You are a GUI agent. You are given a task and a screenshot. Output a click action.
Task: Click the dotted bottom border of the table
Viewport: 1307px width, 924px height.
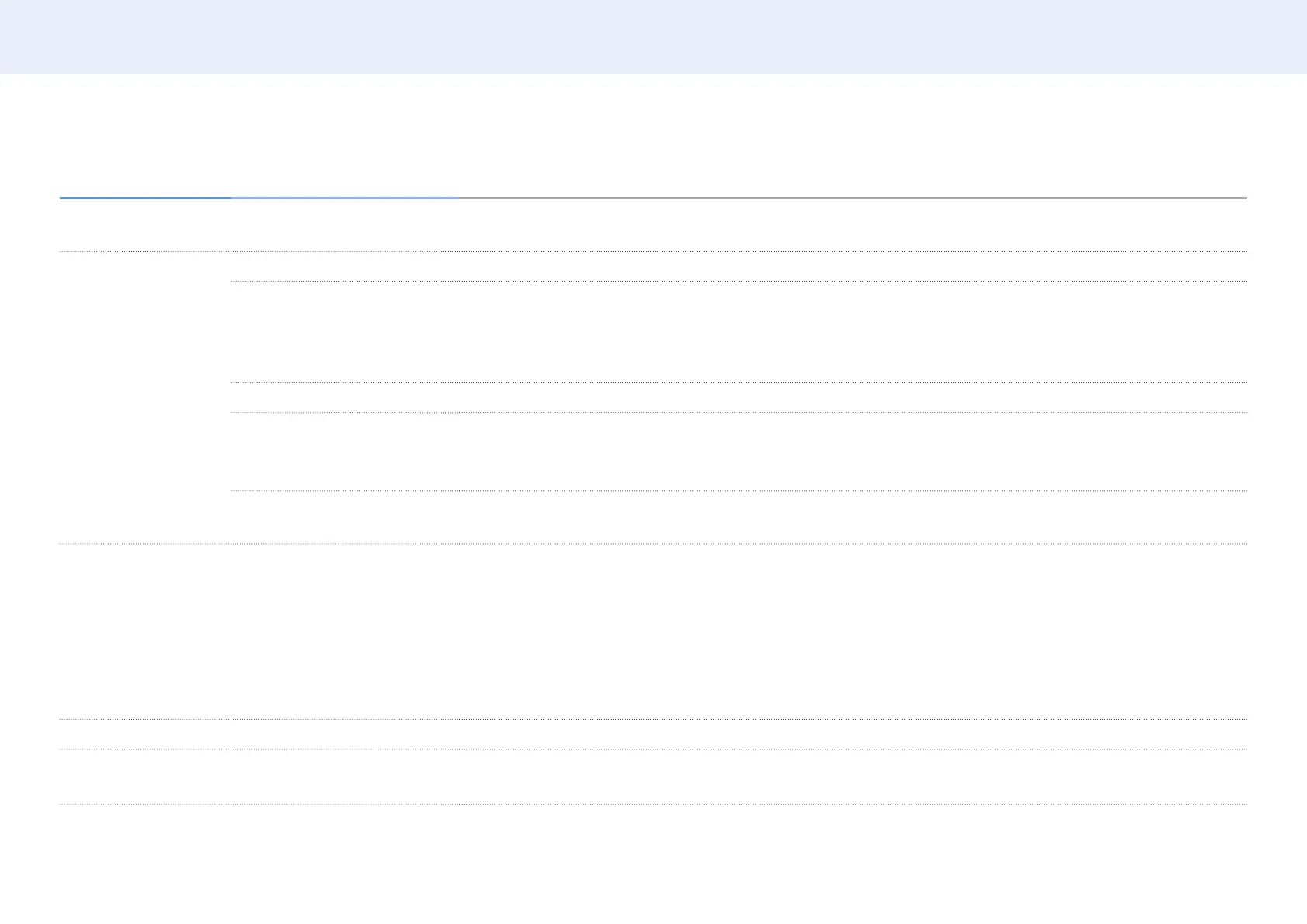click(x=653, y=805)
